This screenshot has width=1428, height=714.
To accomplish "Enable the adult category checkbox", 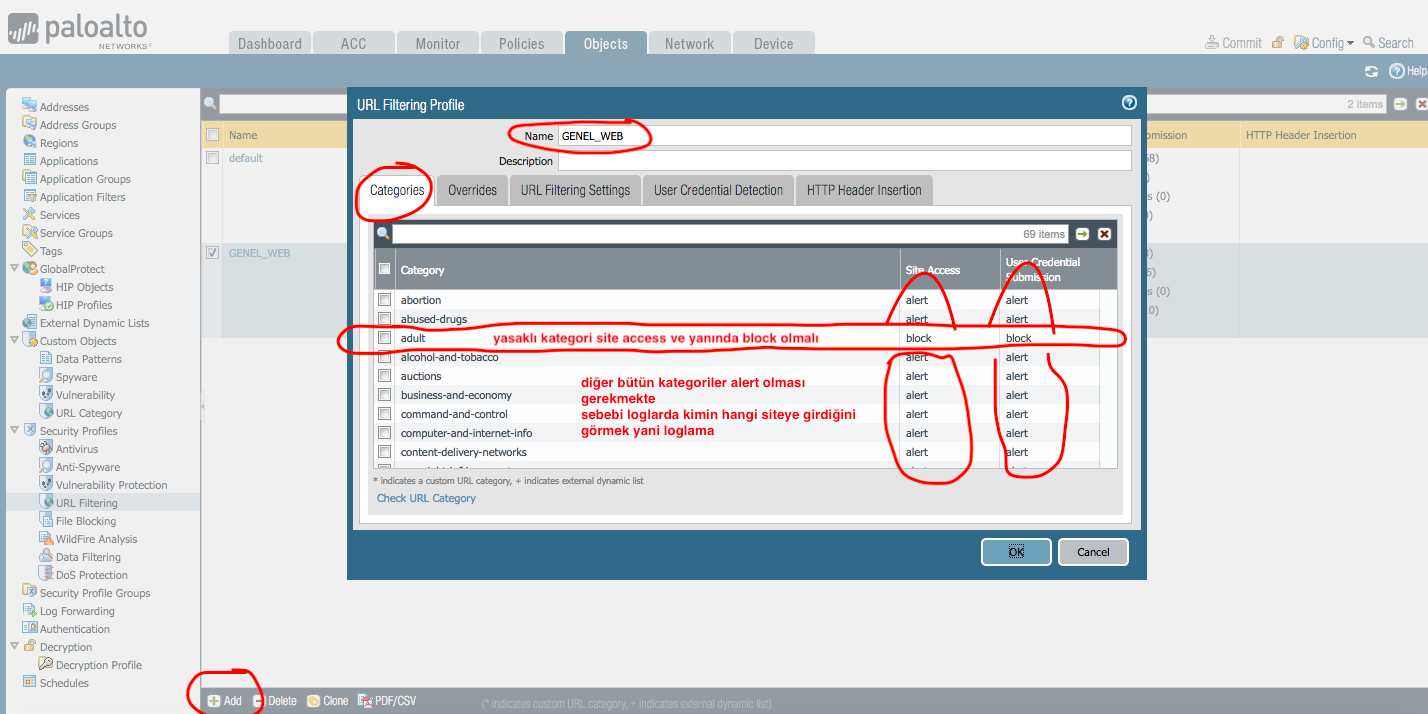I will coord(385,337).
